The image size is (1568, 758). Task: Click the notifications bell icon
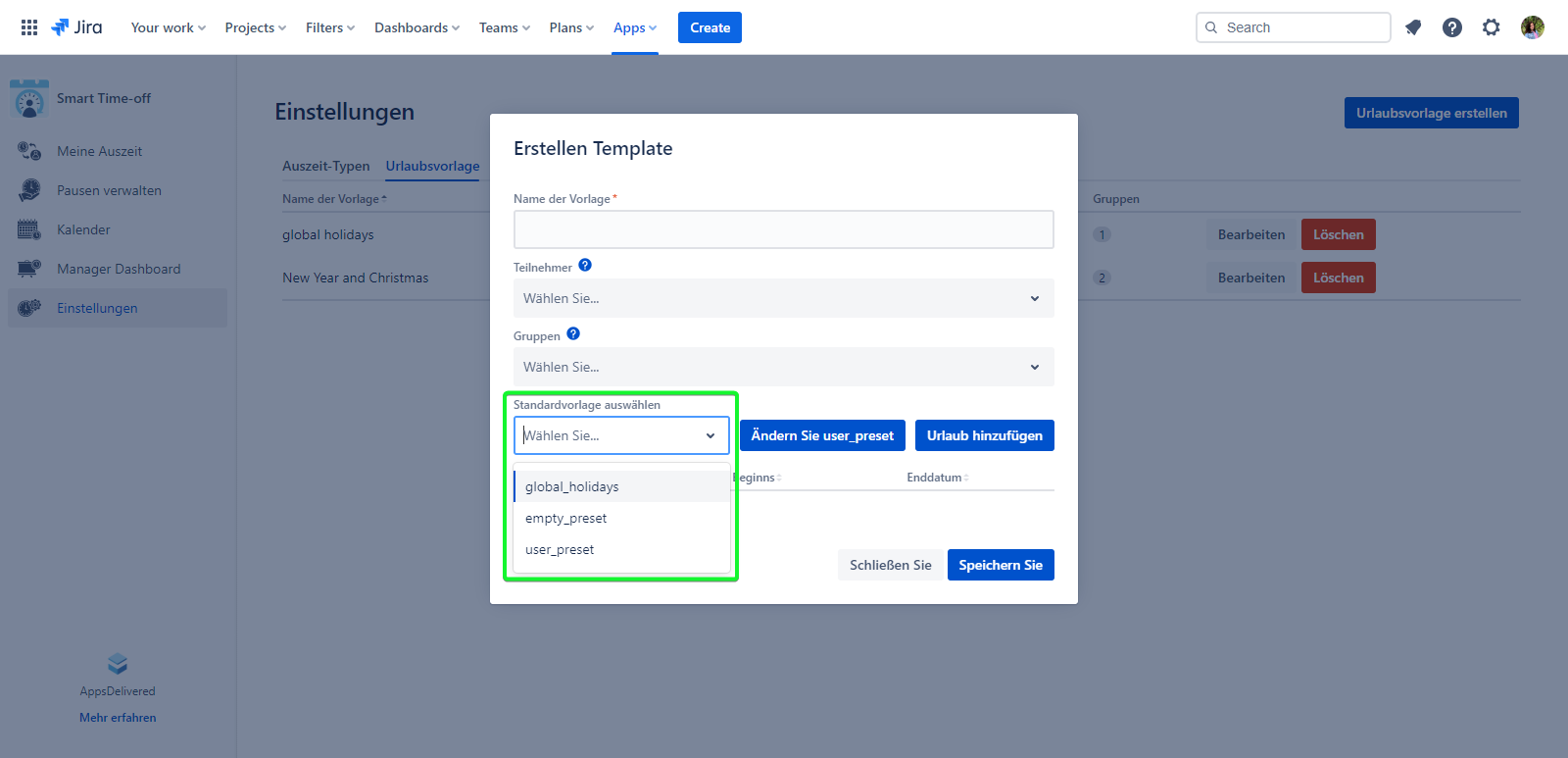[1413, 27]
